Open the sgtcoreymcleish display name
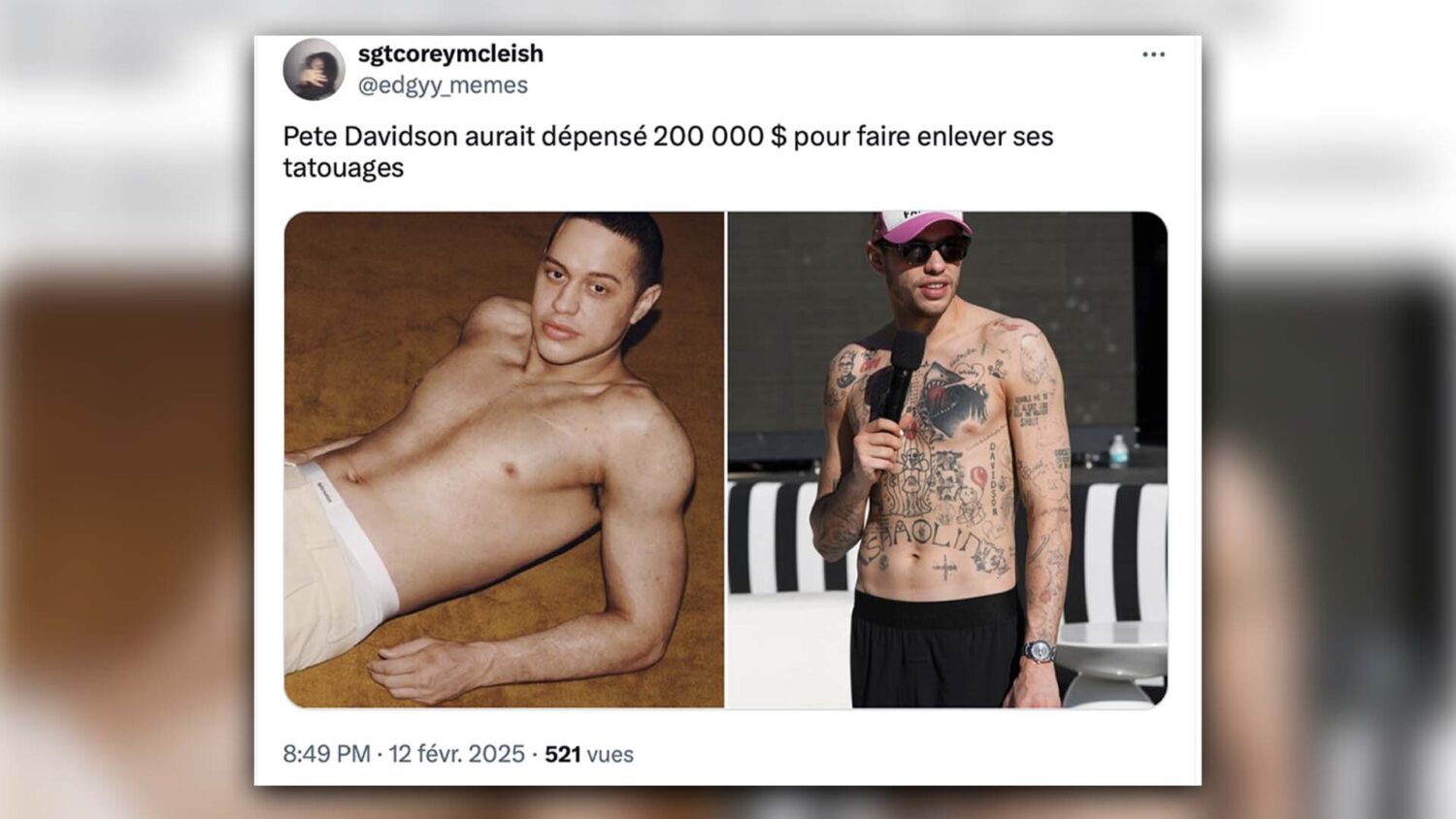Screen dimensions: 1456x819 (x=450, y=53)
